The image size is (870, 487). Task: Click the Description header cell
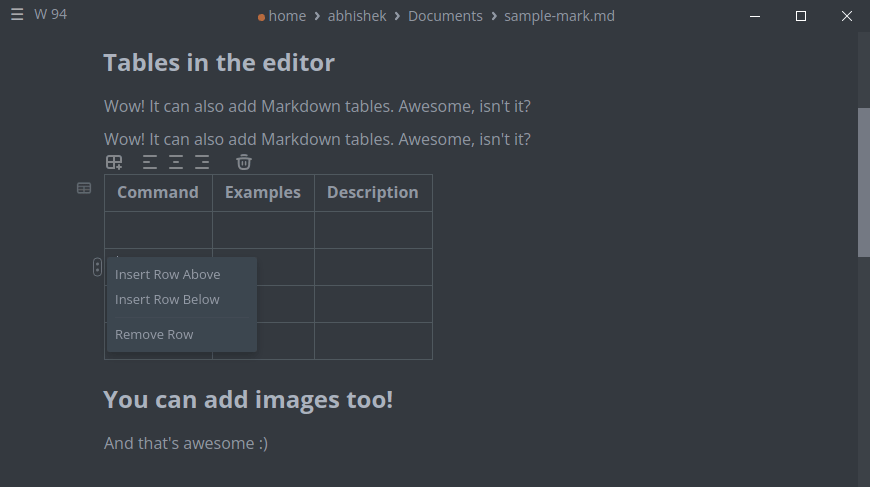click(x=373, y=193)
